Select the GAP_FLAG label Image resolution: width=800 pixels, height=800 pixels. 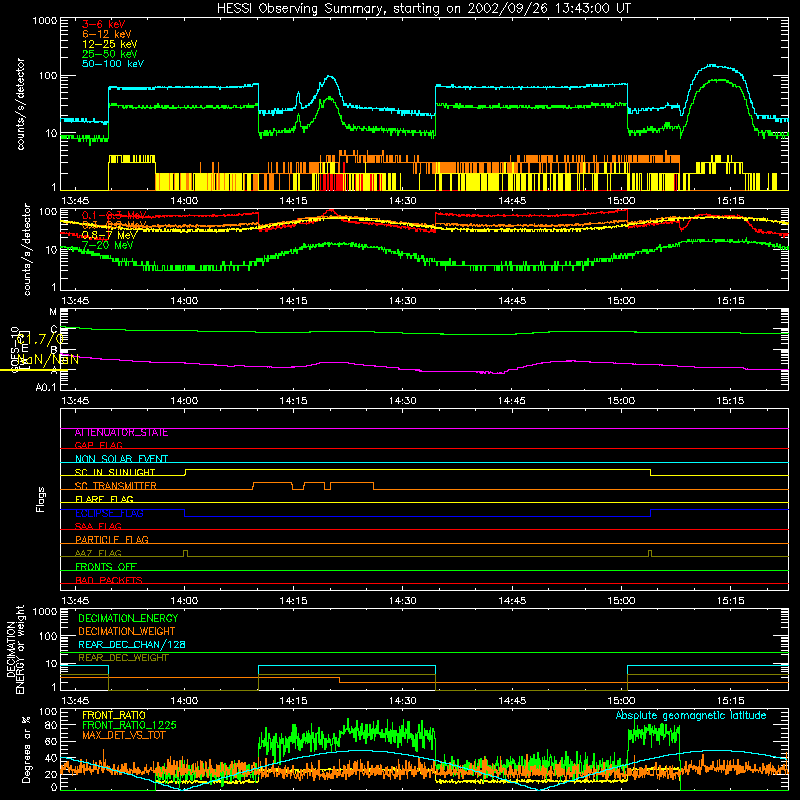(98, 445)
